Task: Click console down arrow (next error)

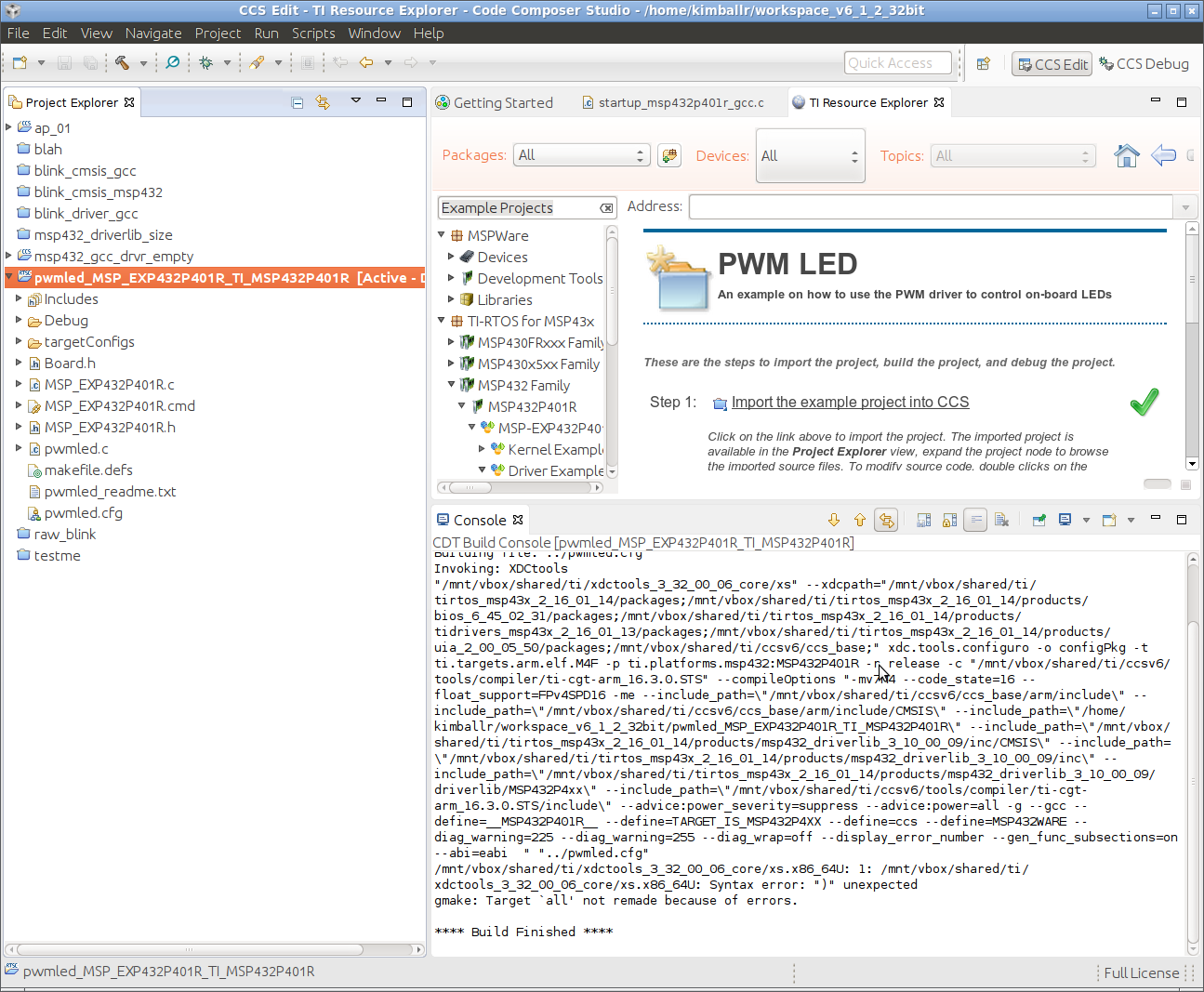Action: pyautogui.click(x=834, y=520)
